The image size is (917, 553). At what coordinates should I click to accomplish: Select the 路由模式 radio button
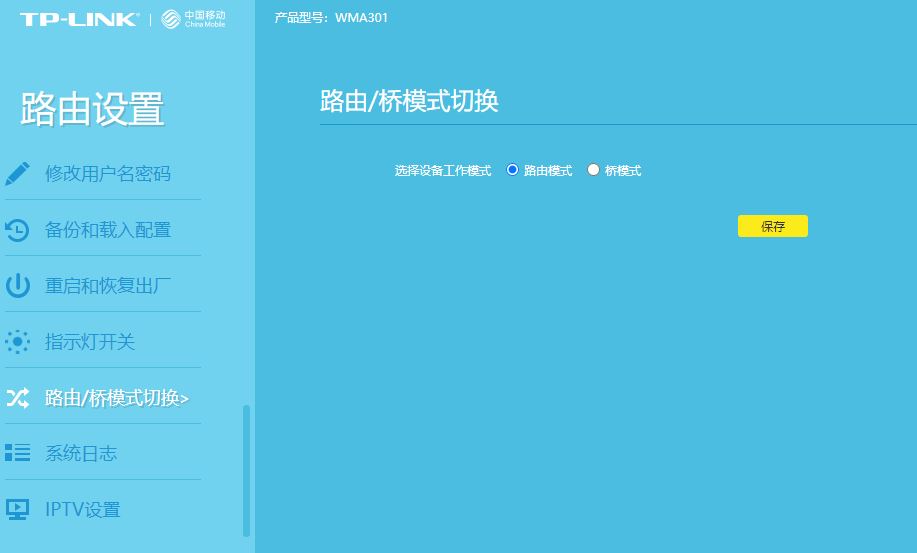512,170
